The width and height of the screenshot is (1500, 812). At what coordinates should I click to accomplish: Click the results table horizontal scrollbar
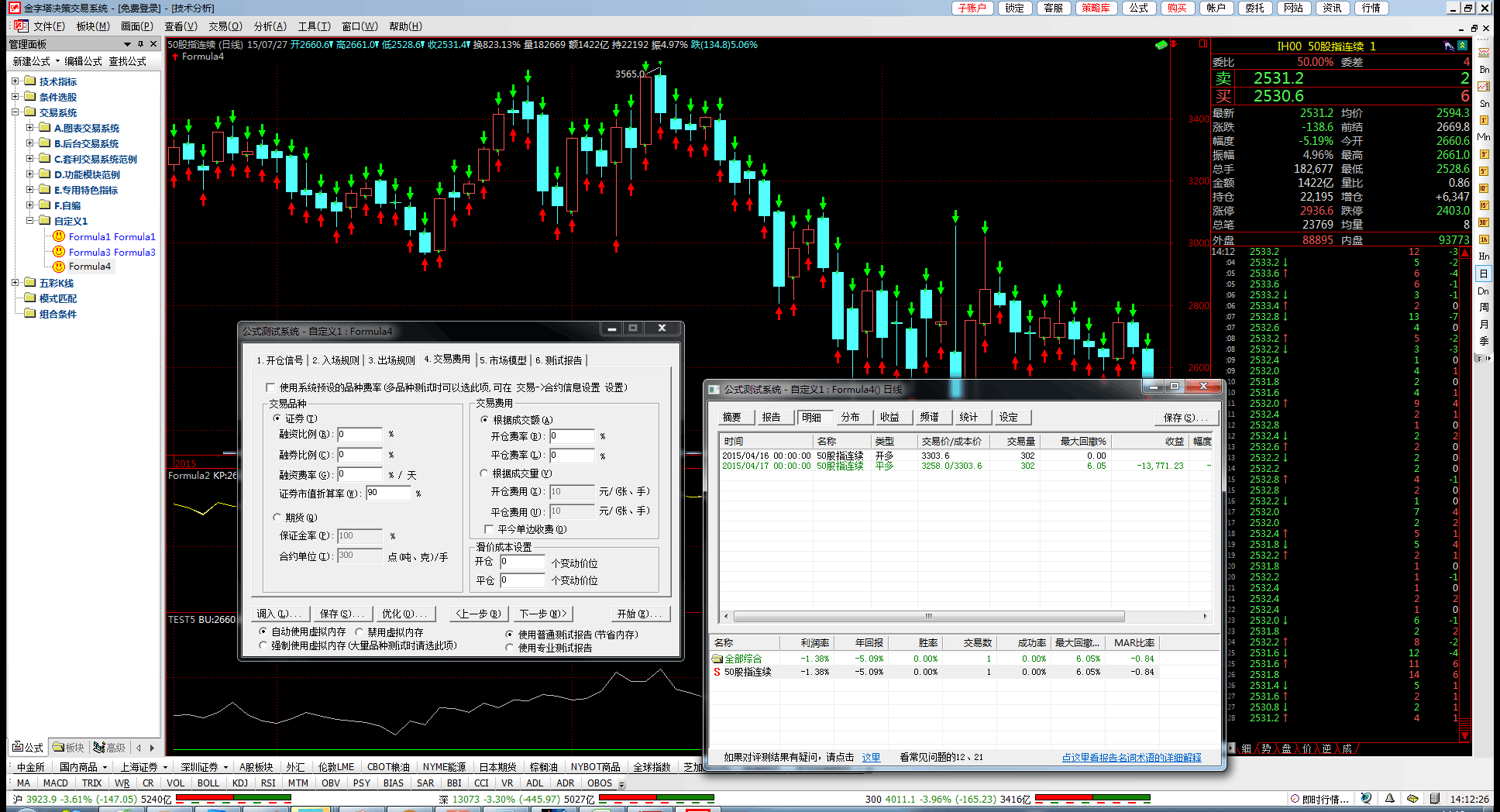tap(928, 617)
